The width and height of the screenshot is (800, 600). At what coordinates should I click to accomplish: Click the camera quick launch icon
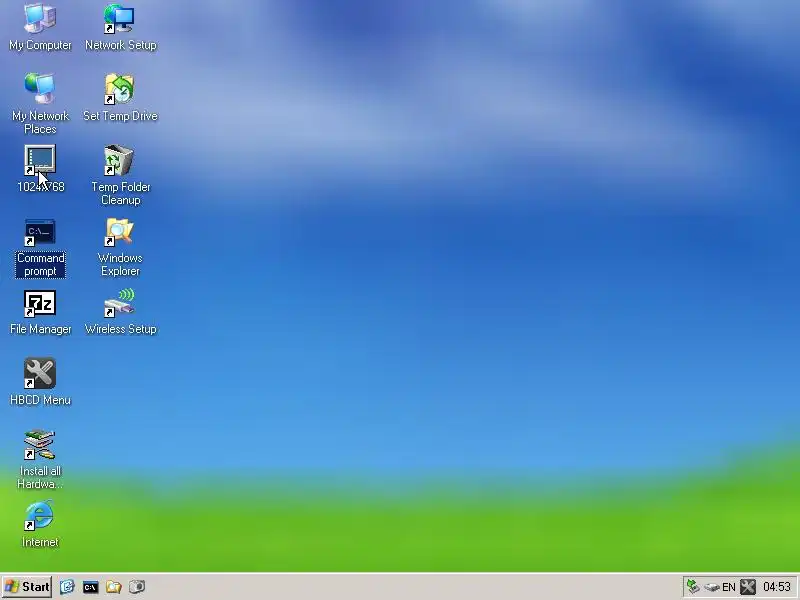tap(137, 587)
